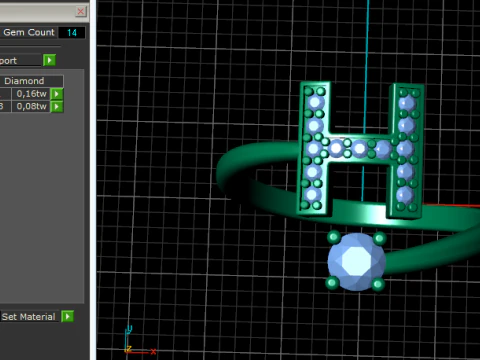The height and width of the screenshot is (360, 480).
Task: Click the green arrow next to Set Material
Action: pyautogui.click(x=68, y=316)
